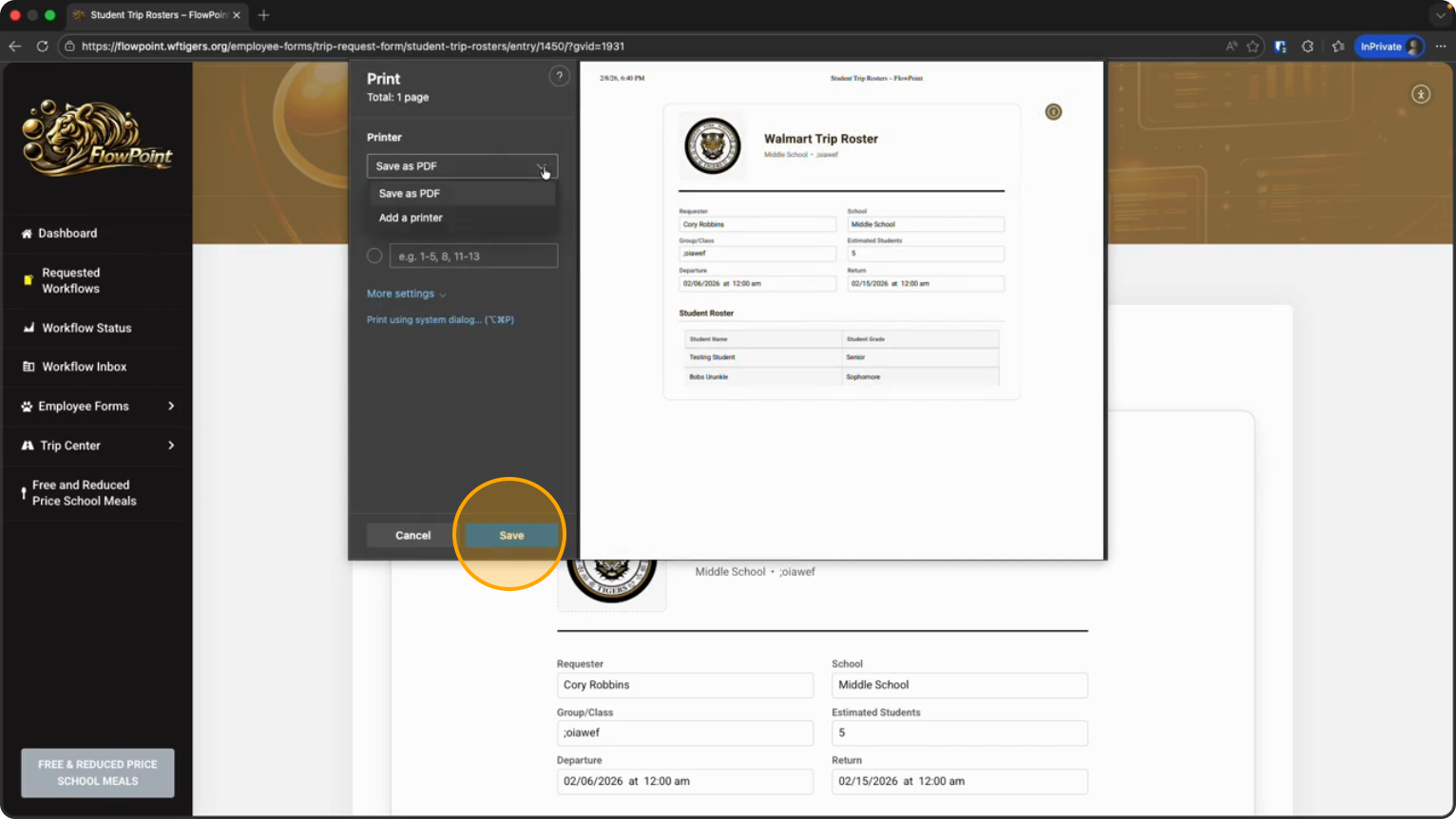Open Print using system dialog link
The image size is (1456, 819).
440,320
